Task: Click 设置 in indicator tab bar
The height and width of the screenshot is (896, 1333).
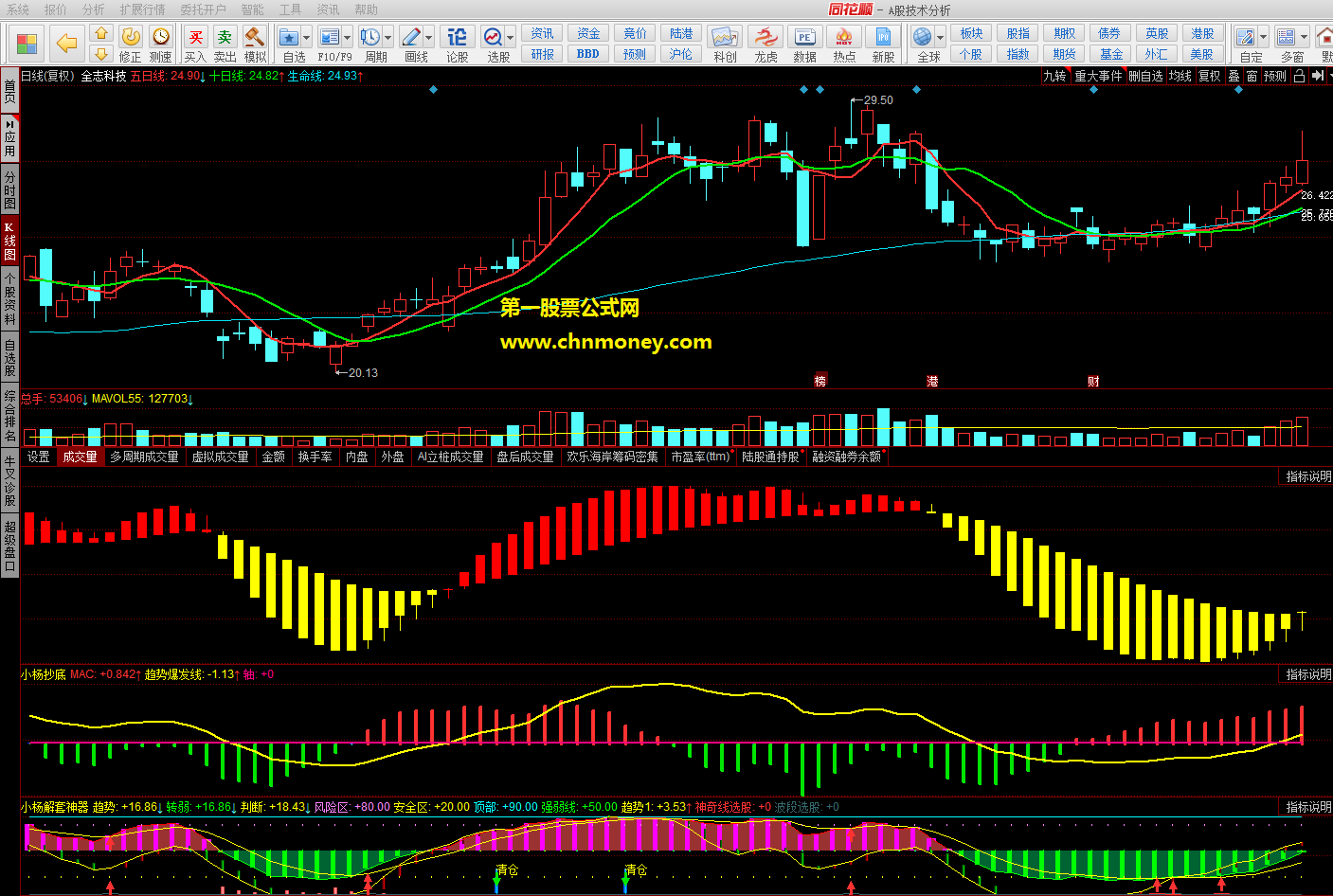Action: 39,457
